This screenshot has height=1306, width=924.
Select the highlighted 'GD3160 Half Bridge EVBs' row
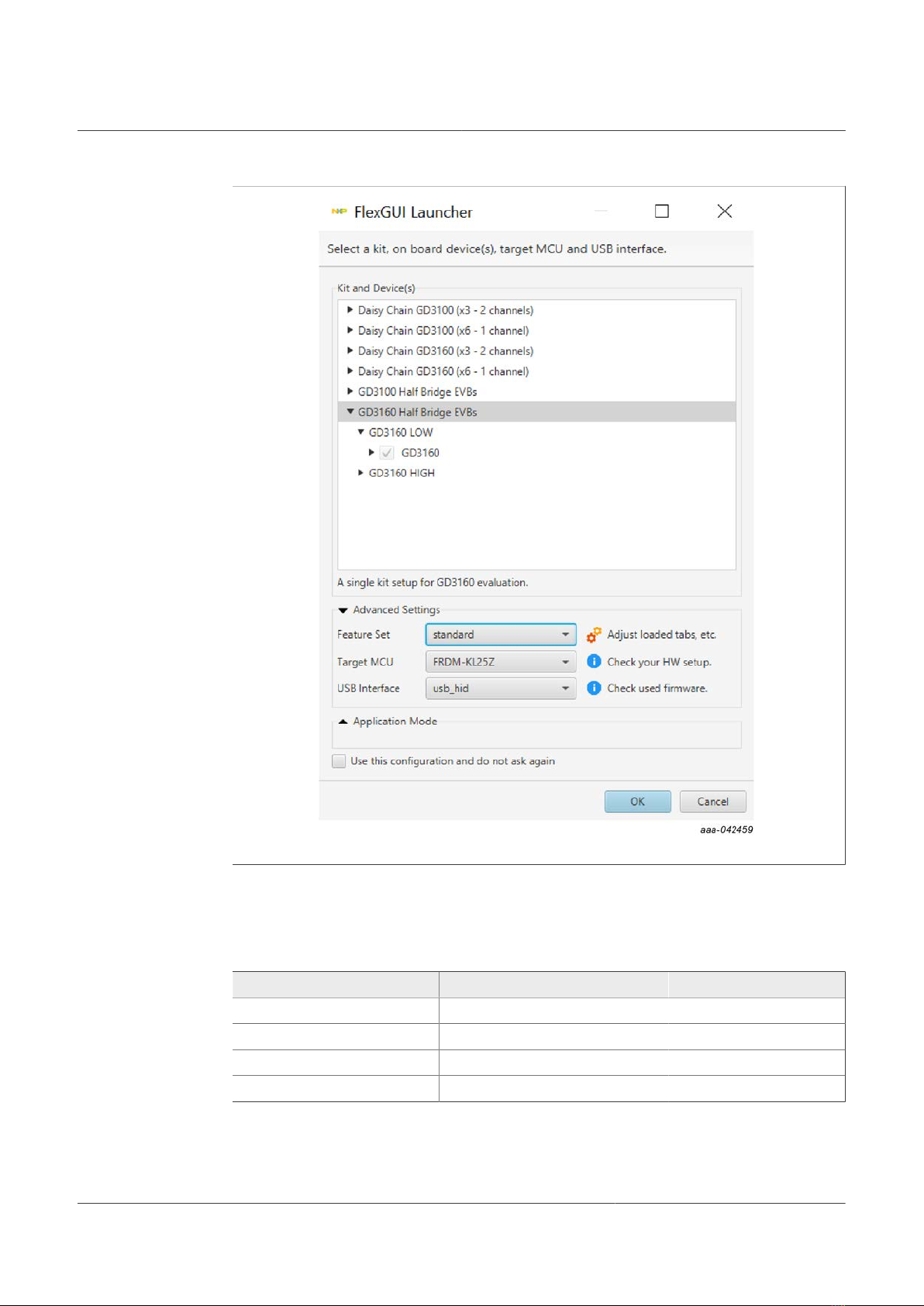[537, 412]
